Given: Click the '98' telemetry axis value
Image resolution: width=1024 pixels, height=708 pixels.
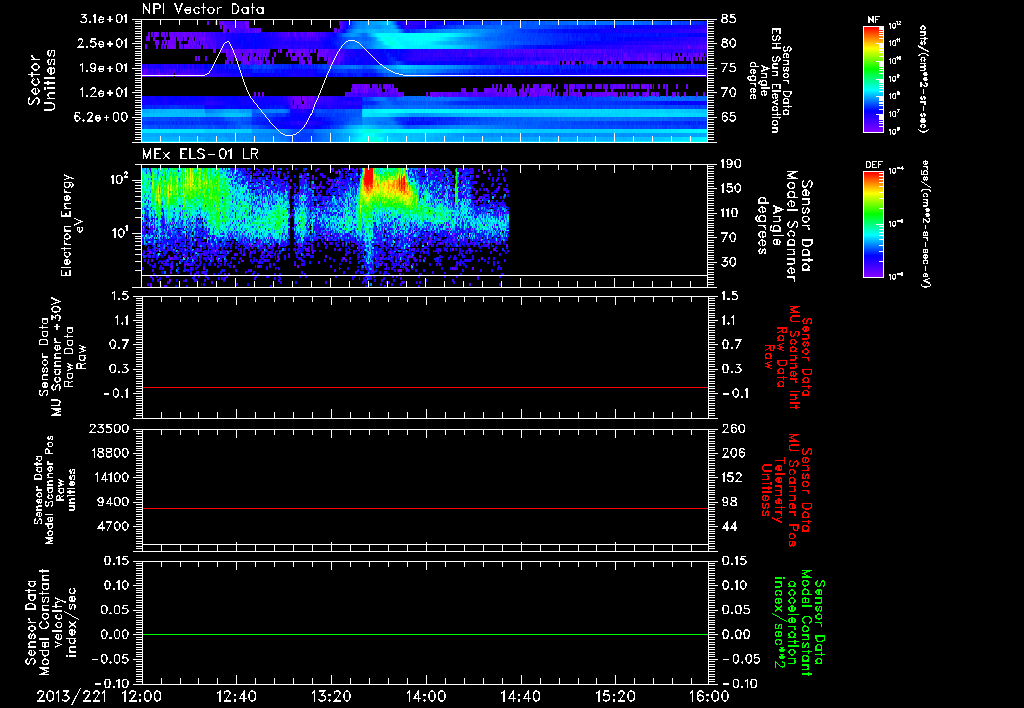Looking at the screenshot, I should click(729, 502).
